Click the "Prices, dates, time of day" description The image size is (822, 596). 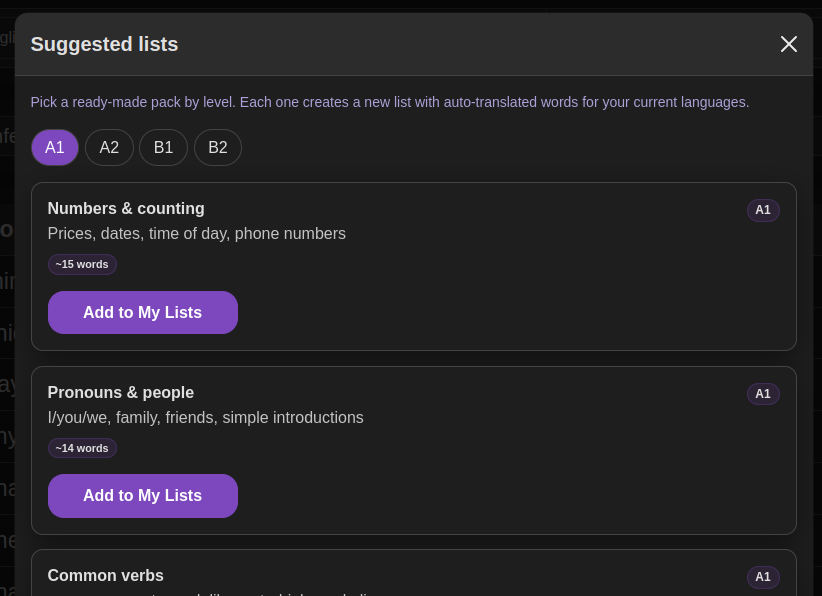pos(197,234)
